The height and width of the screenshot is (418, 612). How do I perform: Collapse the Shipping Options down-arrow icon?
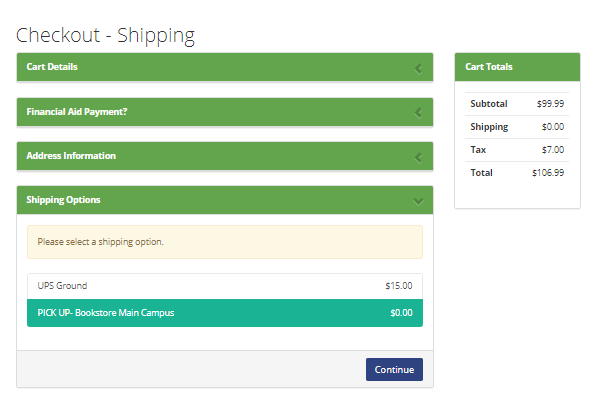[x=418, y=201]
